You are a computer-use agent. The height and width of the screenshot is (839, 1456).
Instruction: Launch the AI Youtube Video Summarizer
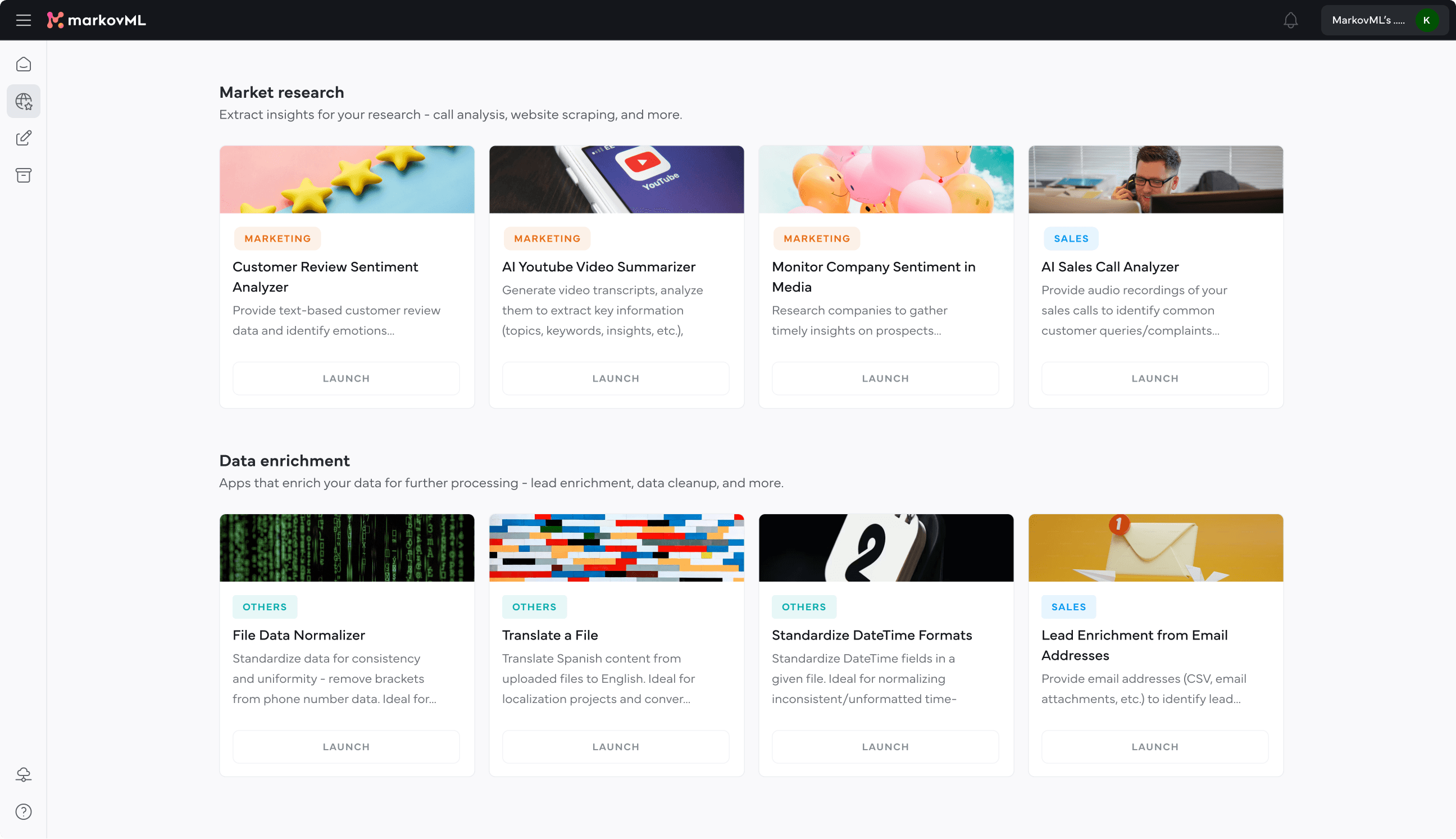point(615,379)
